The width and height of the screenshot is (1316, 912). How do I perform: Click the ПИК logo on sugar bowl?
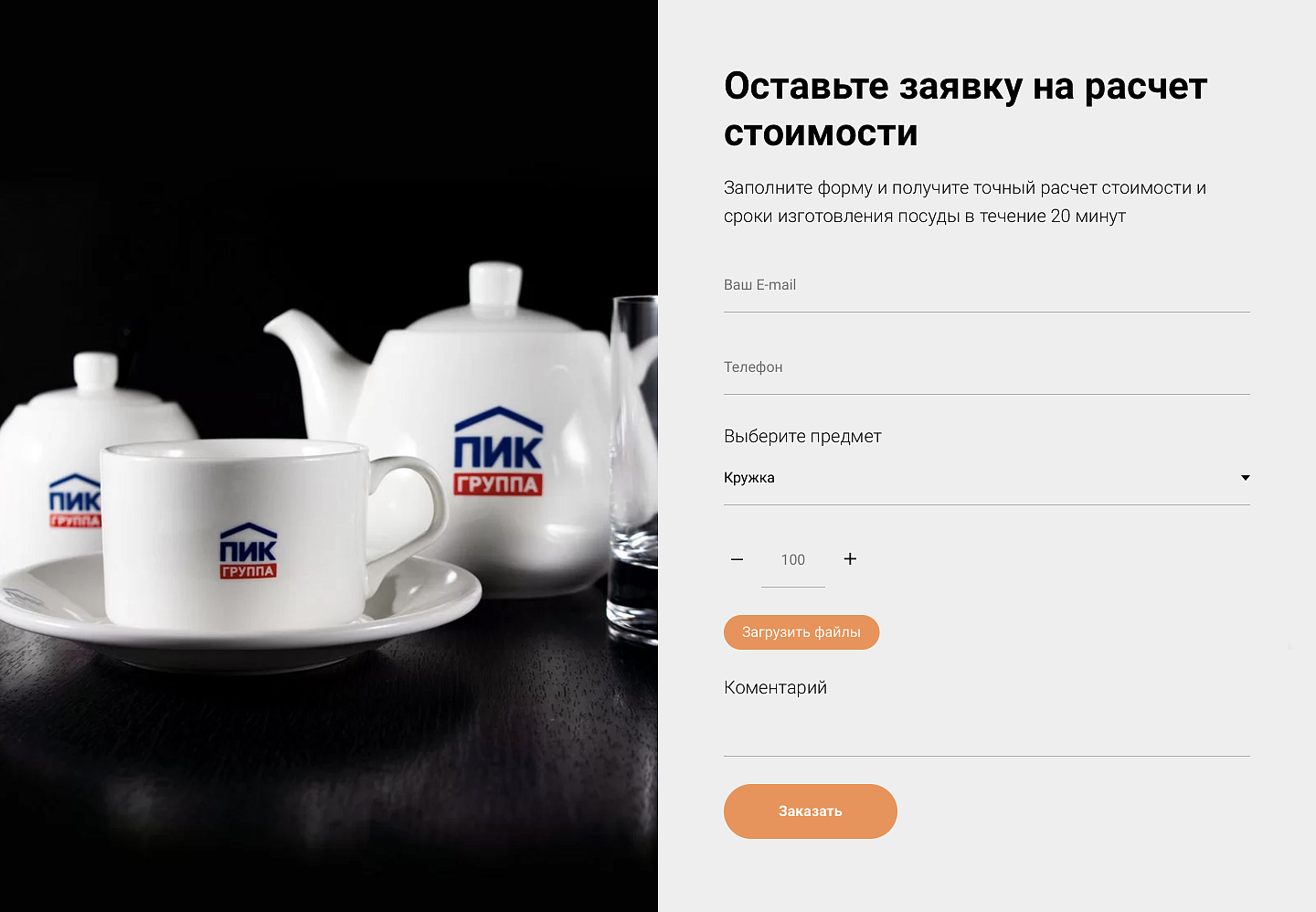point(74,501)
